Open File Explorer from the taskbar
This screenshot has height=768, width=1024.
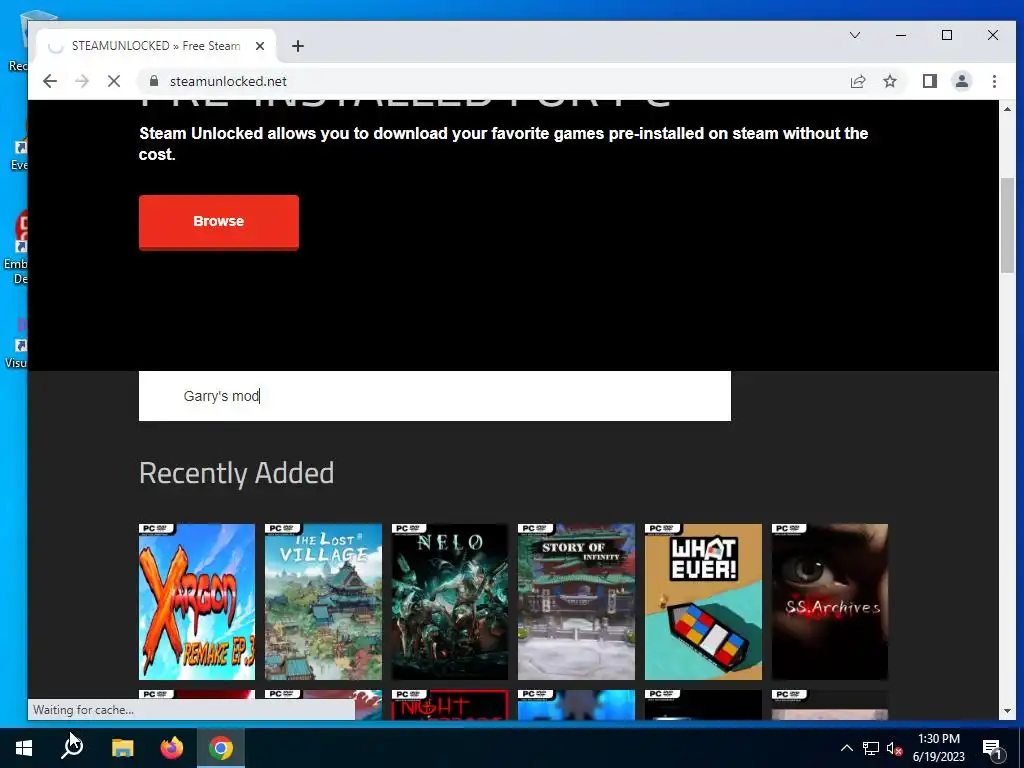pyautogui.click(x=122, y=748)
